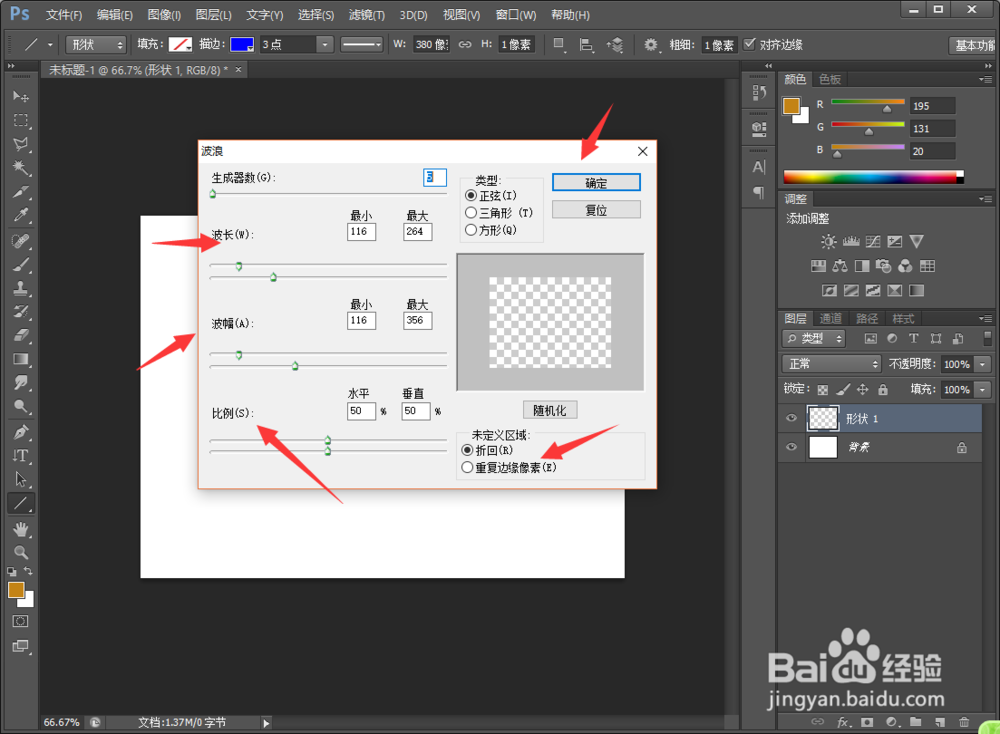The image size is (1000, 734).
Task: Switch to the 通道 tab
Action: pos(830,318)
